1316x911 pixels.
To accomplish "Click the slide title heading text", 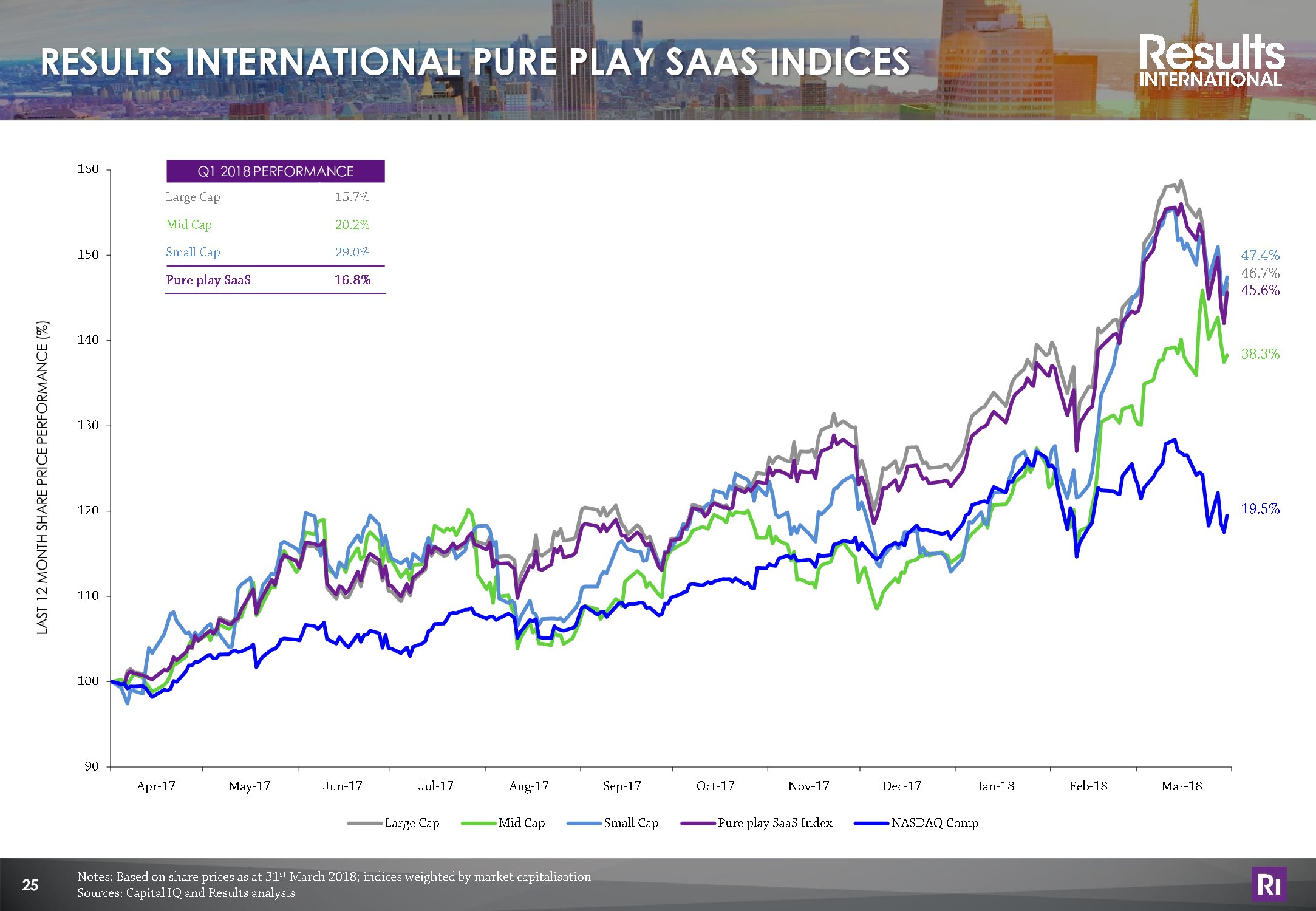I will (x=475, y=61).
